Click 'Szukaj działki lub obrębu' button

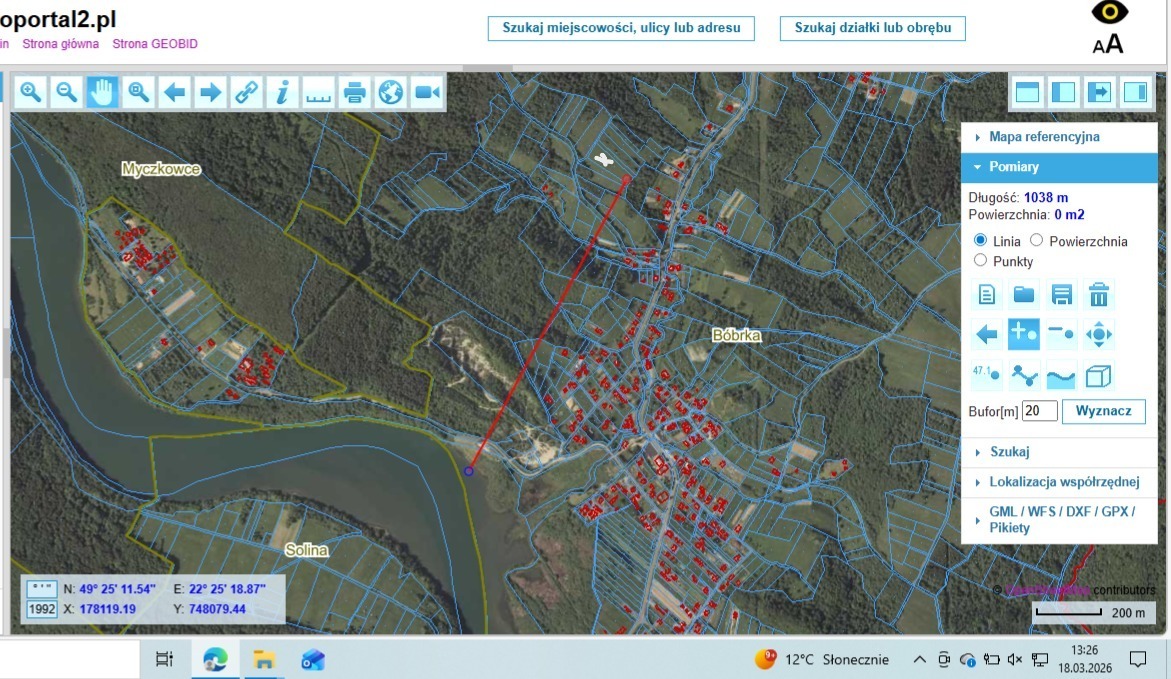(x=872, y=28)
